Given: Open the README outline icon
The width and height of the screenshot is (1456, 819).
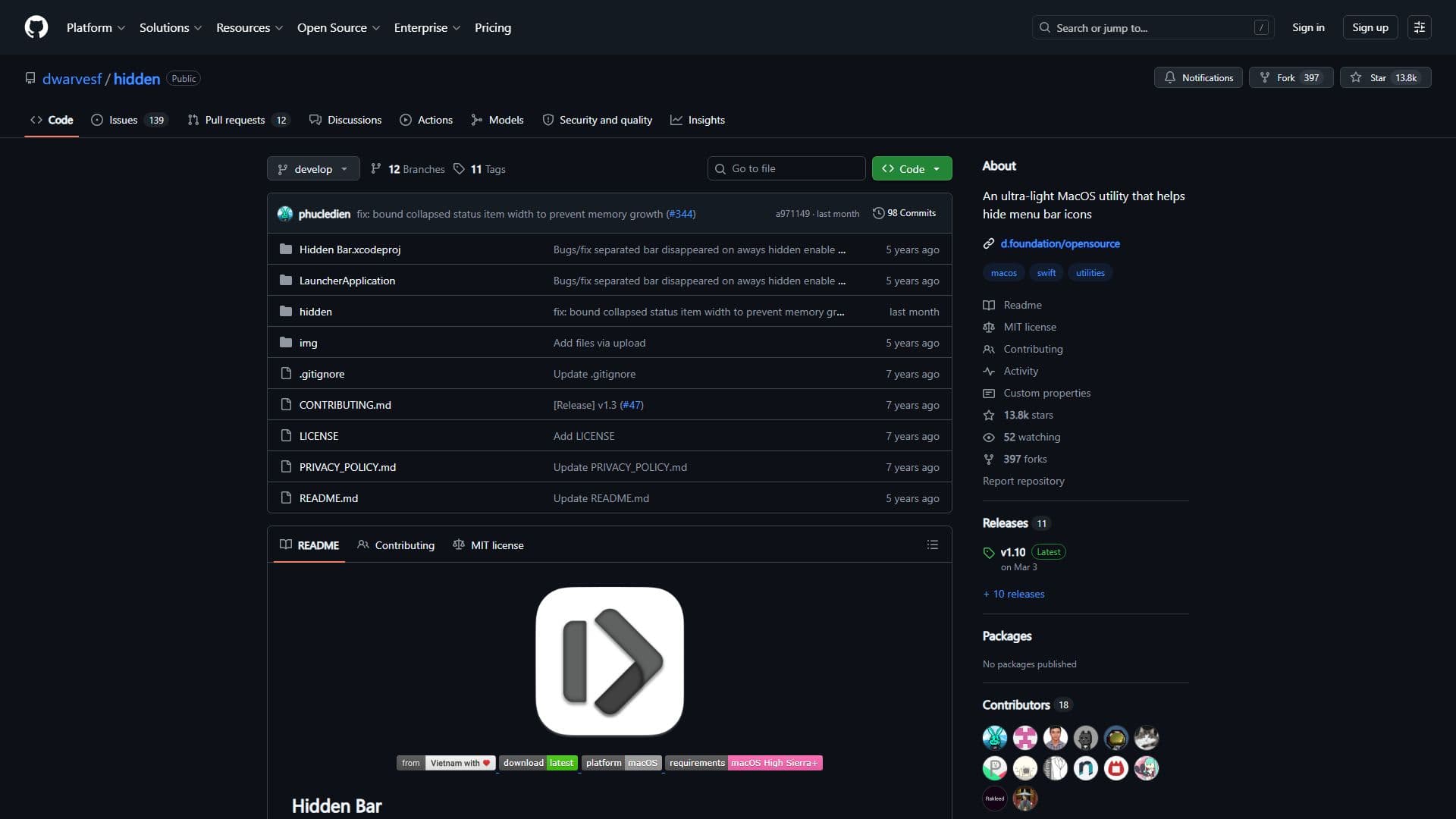Looking at the screenshot, I should [933, 545].
